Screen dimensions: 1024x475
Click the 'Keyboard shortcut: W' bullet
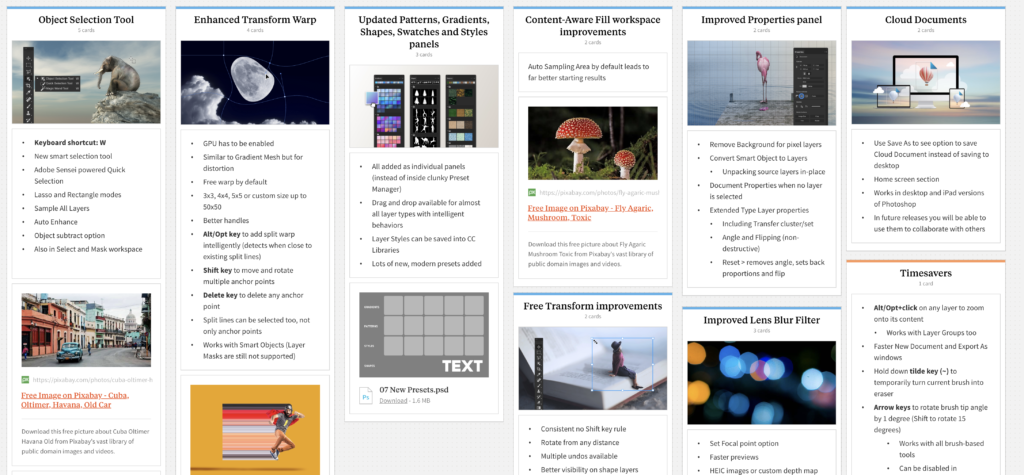[x=69, y=142]
